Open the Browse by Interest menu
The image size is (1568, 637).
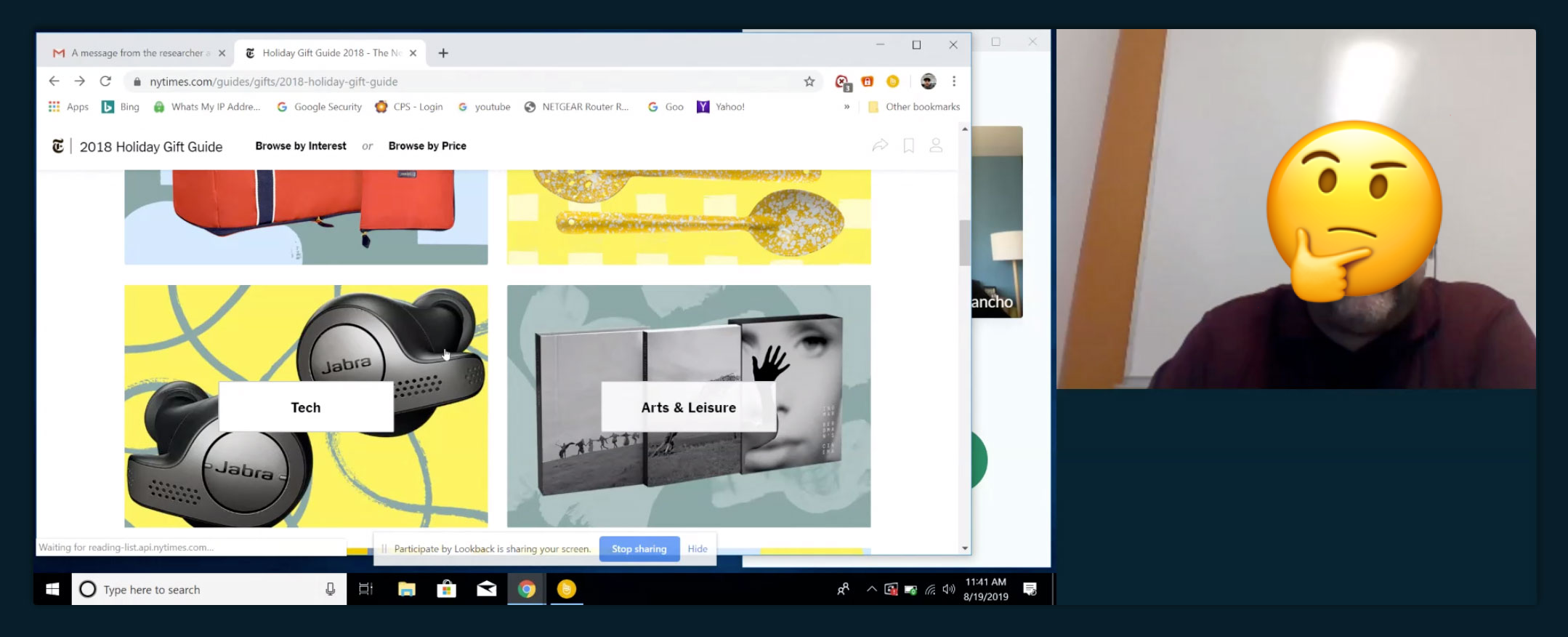[x=301, y=146]
